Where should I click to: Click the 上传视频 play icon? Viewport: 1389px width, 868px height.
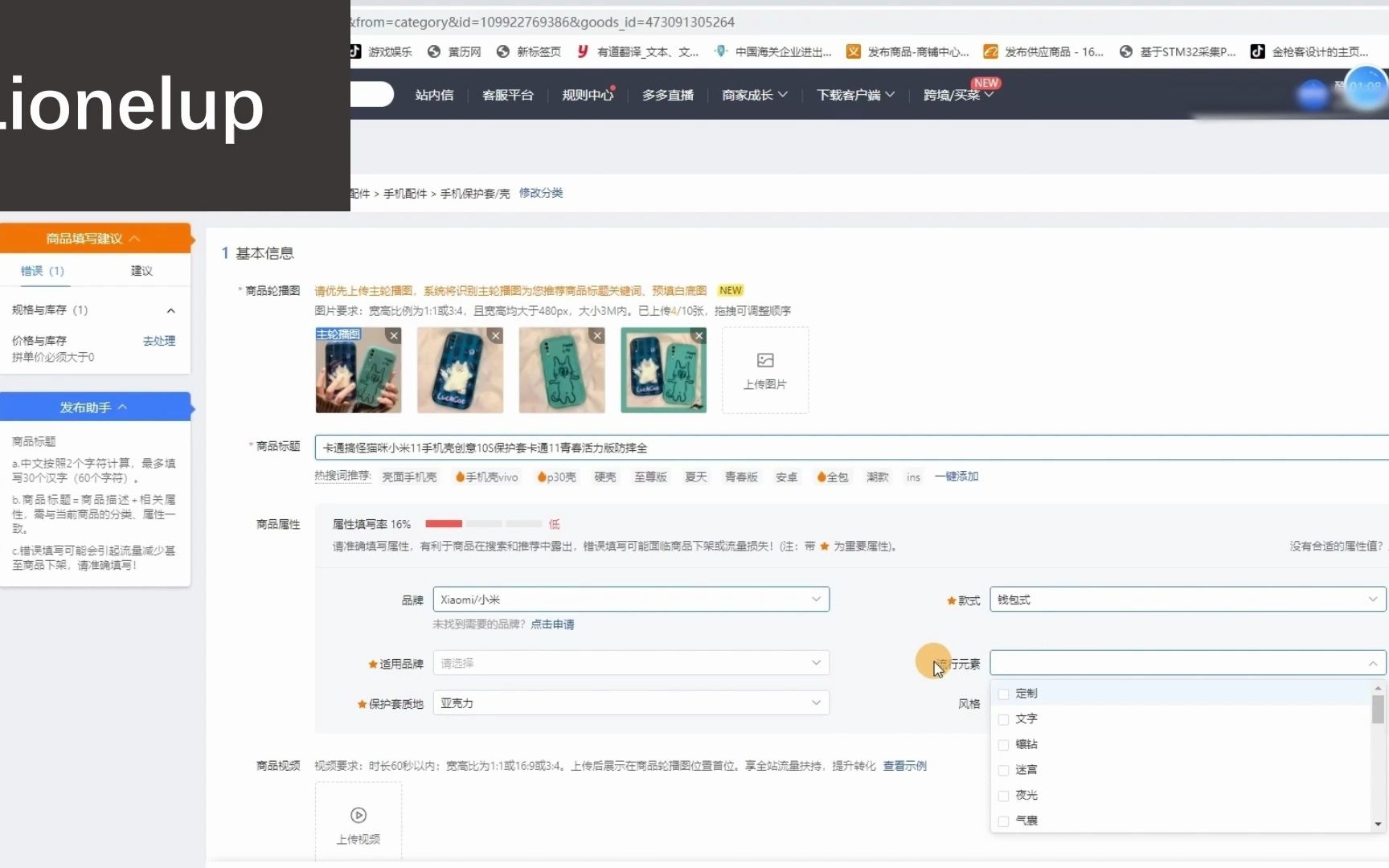pos(359,815)
